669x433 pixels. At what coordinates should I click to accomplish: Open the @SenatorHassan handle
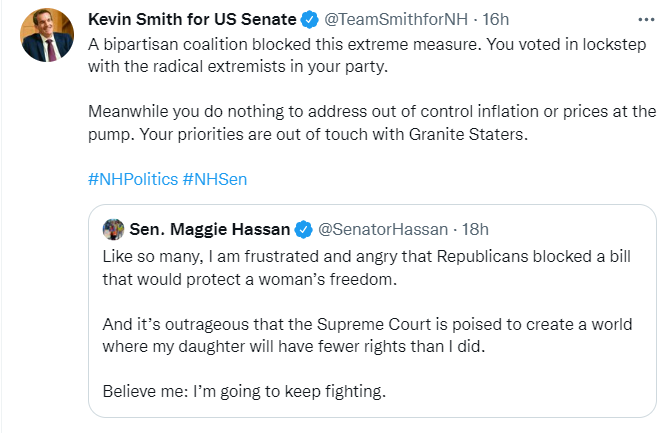click(x=378, y=229)
